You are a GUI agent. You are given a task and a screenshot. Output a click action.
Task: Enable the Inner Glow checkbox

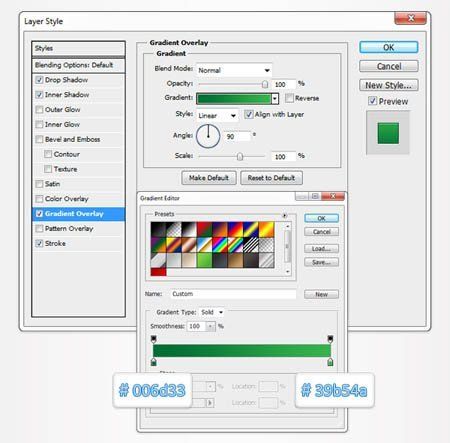[x=39, y=124]
